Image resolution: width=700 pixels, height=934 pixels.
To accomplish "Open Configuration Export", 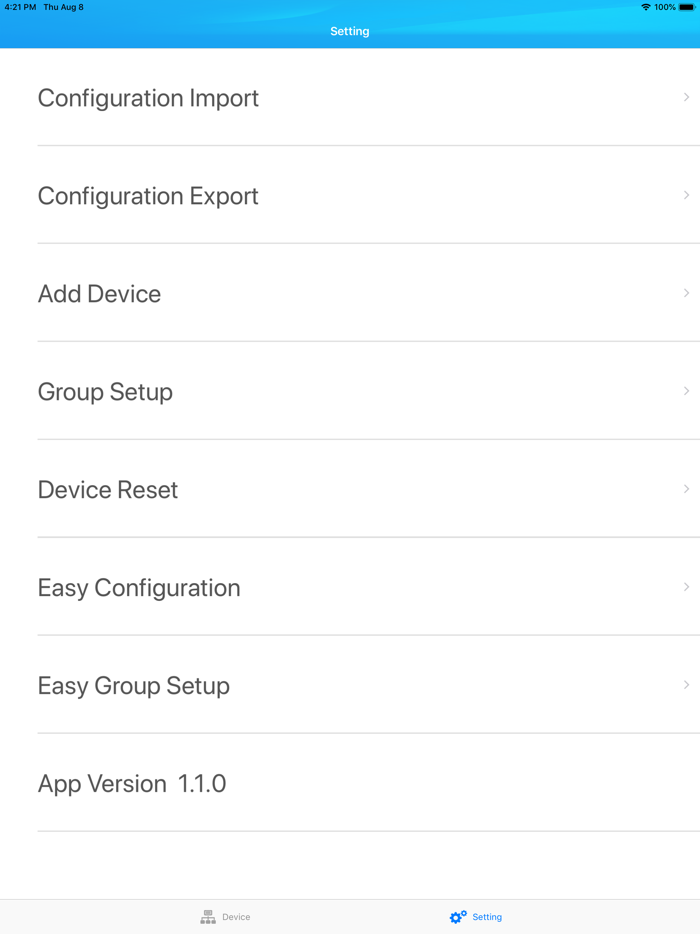I will click(148, 196).
